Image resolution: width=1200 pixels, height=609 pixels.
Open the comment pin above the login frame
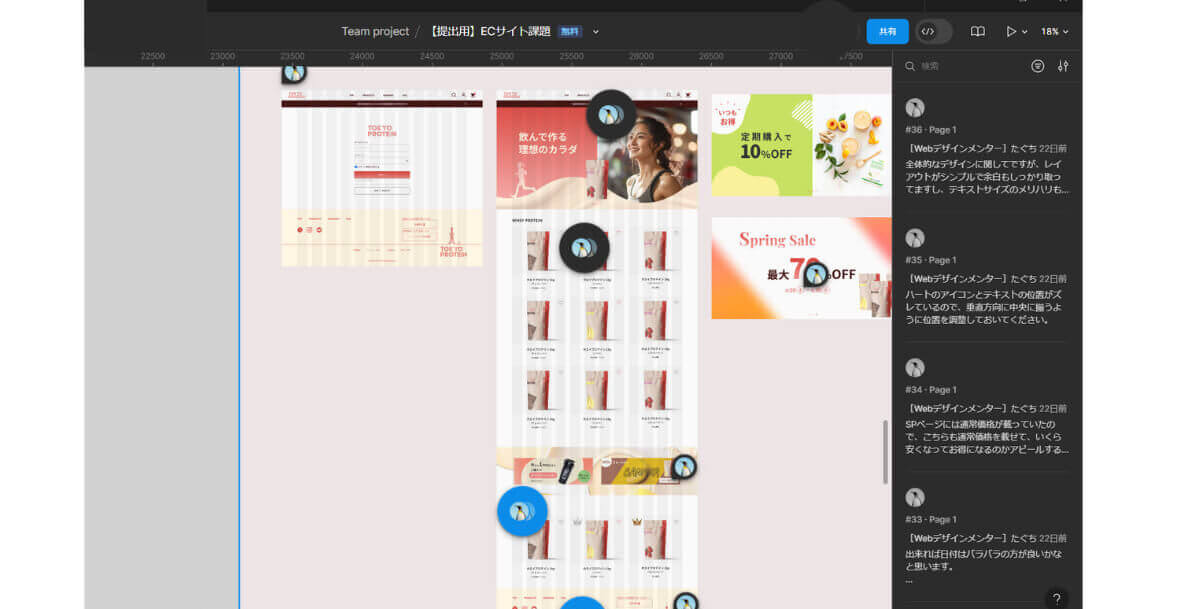coord(294,72)
